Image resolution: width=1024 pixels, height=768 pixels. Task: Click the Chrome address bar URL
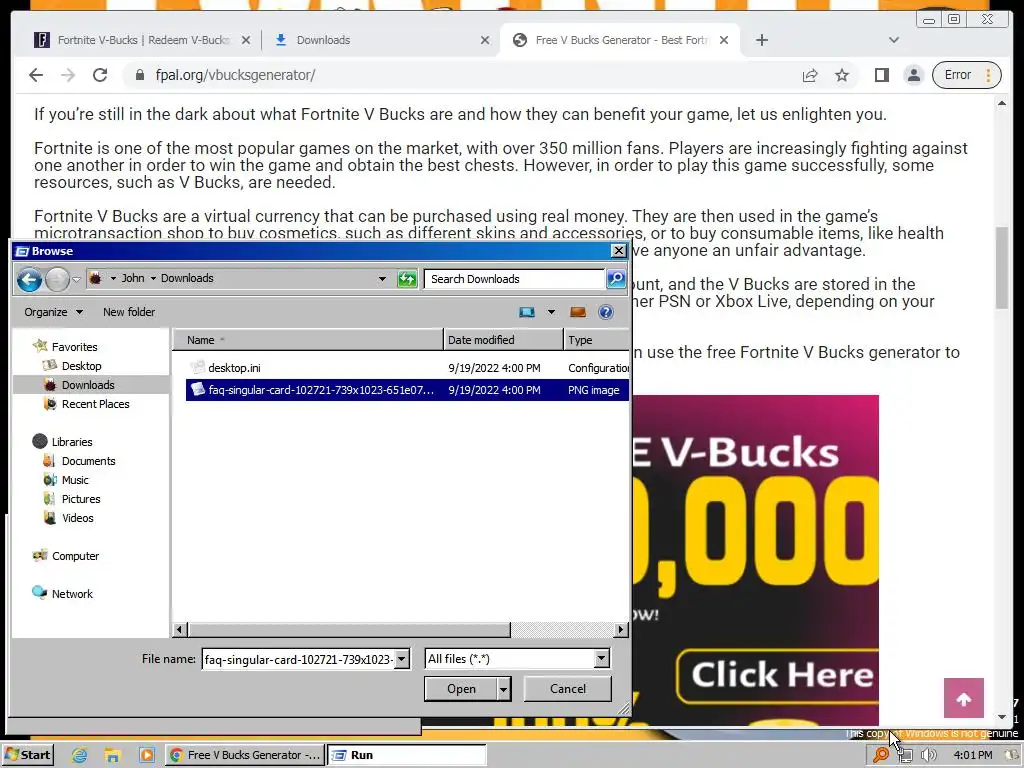(235, 75)
